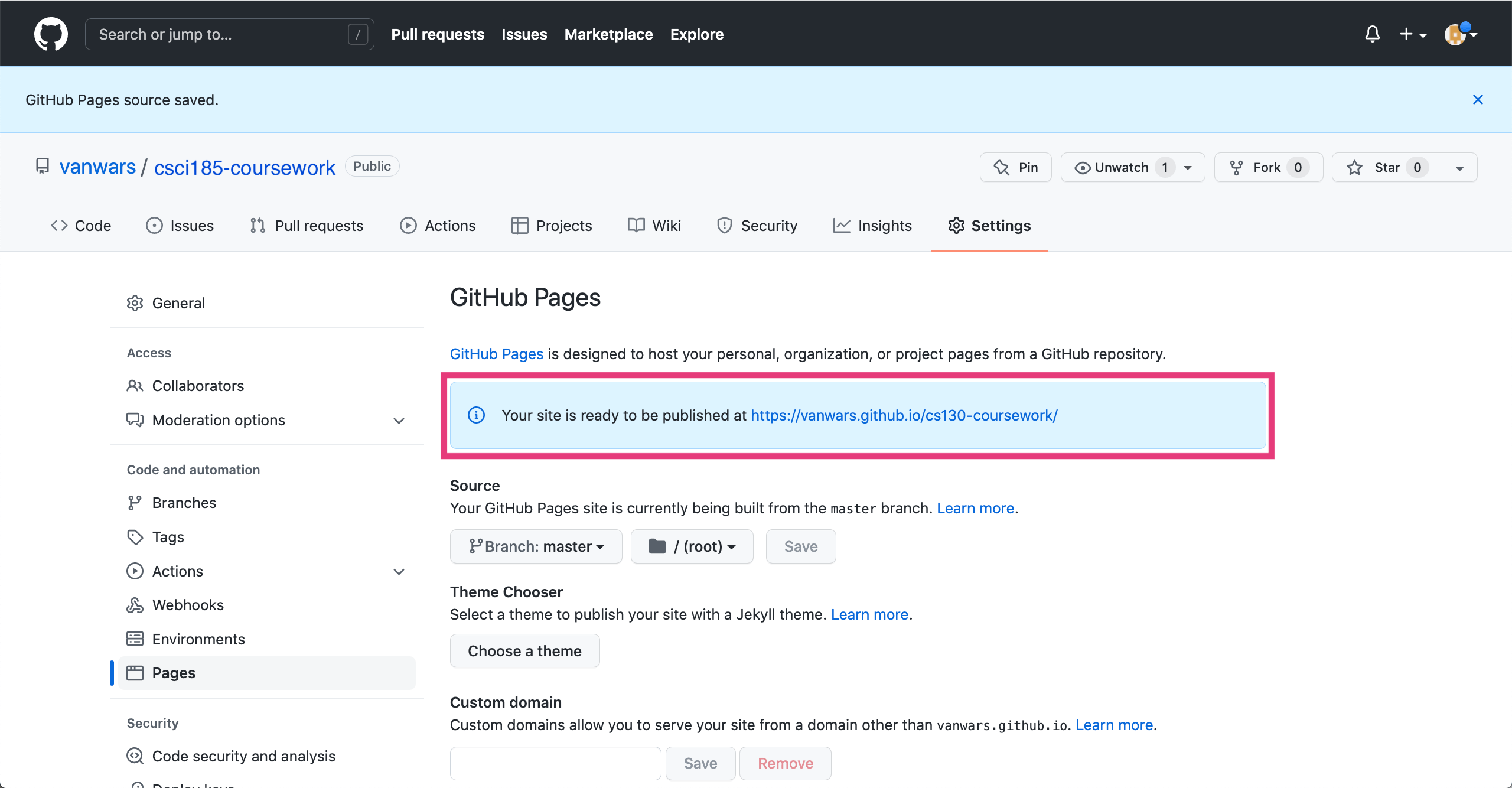Click the profile avatar

click(x=1456, y=34)
